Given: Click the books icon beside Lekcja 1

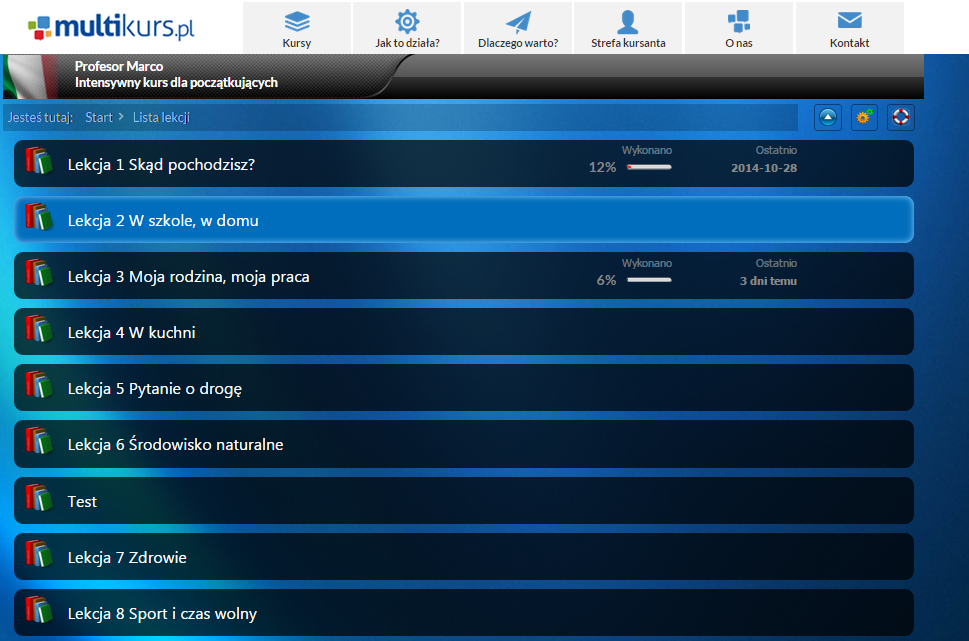Looking at the screenshot, I should coord(38,163).
